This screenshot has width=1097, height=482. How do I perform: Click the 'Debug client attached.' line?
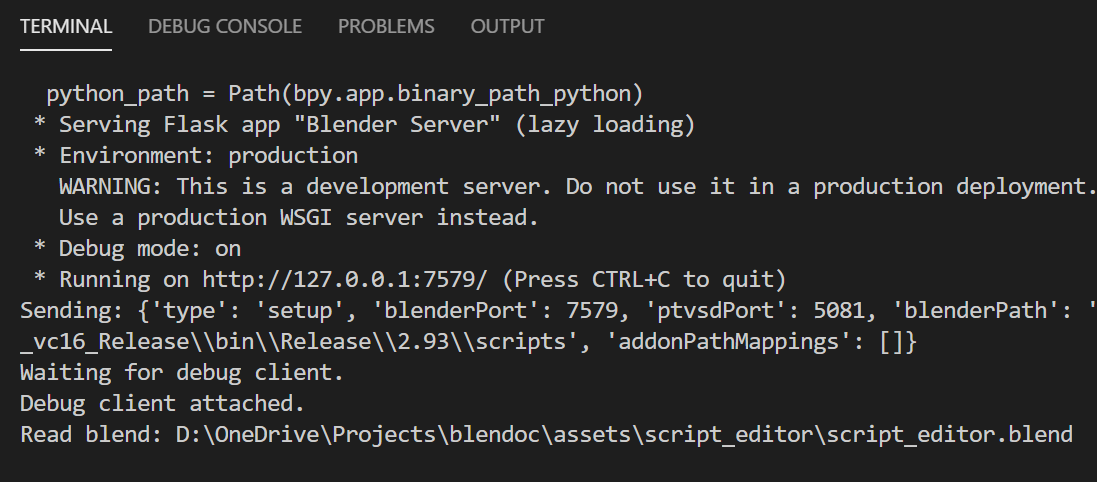(162, 404)
